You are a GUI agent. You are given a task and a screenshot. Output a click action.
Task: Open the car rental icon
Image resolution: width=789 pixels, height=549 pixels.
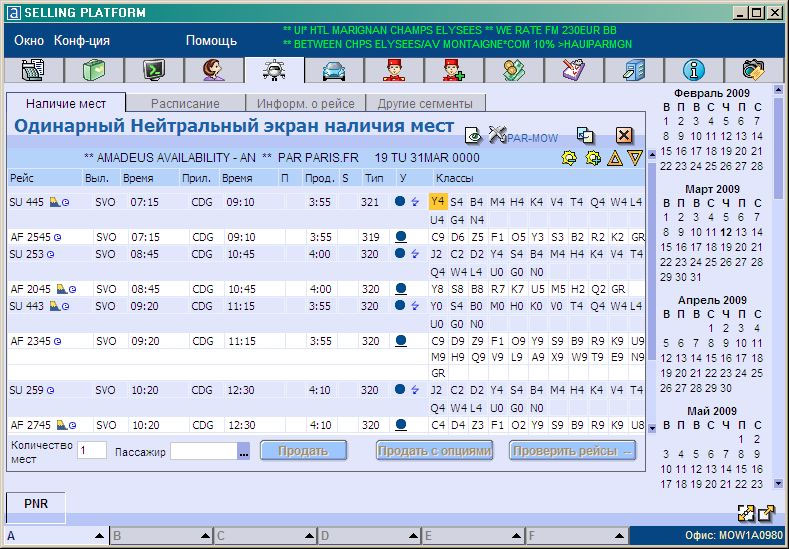click(x=334, y=71)
